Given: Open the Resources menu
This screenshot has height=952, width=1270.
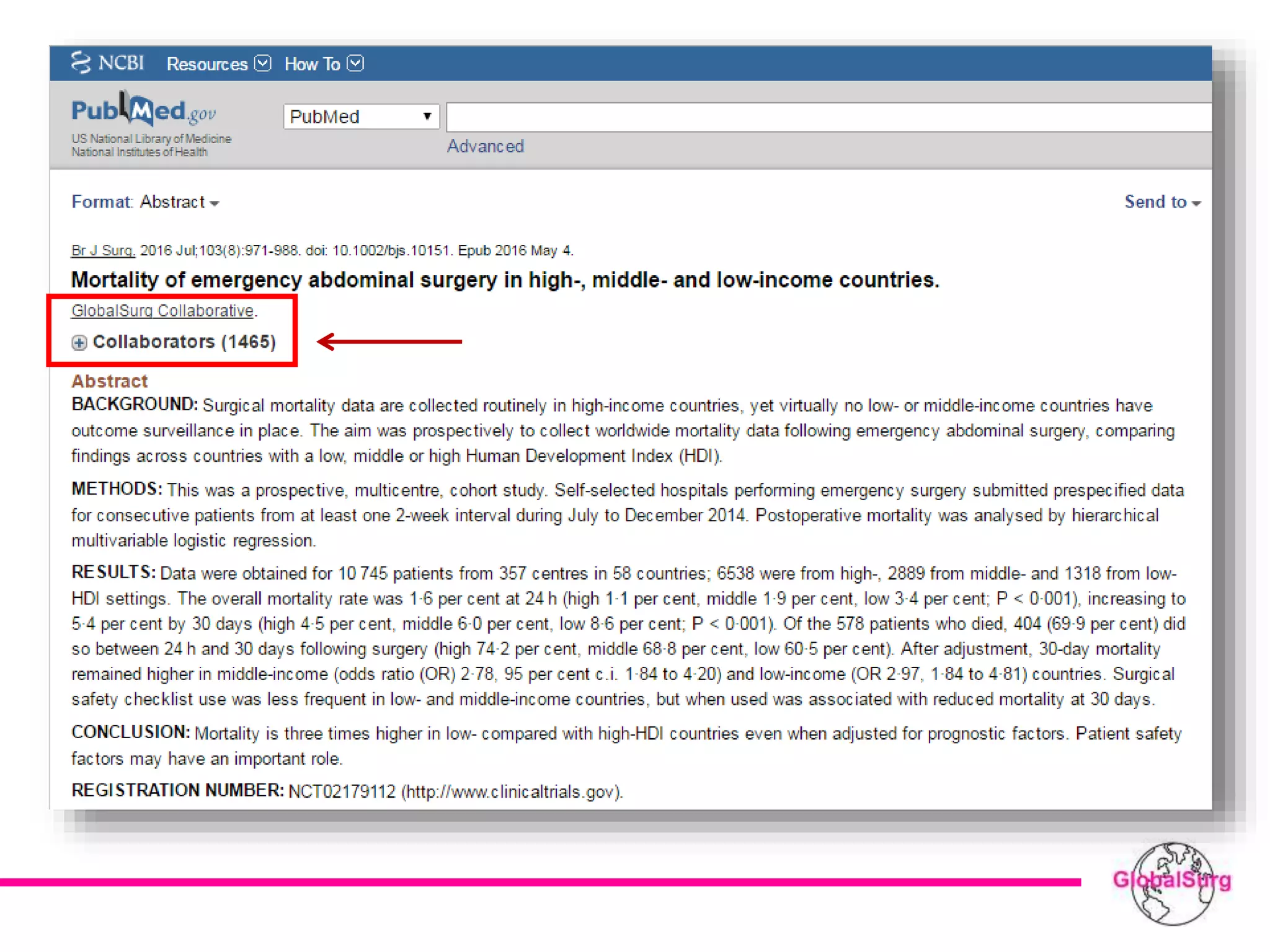Looking at the screenshot, I should click(207, 64).
